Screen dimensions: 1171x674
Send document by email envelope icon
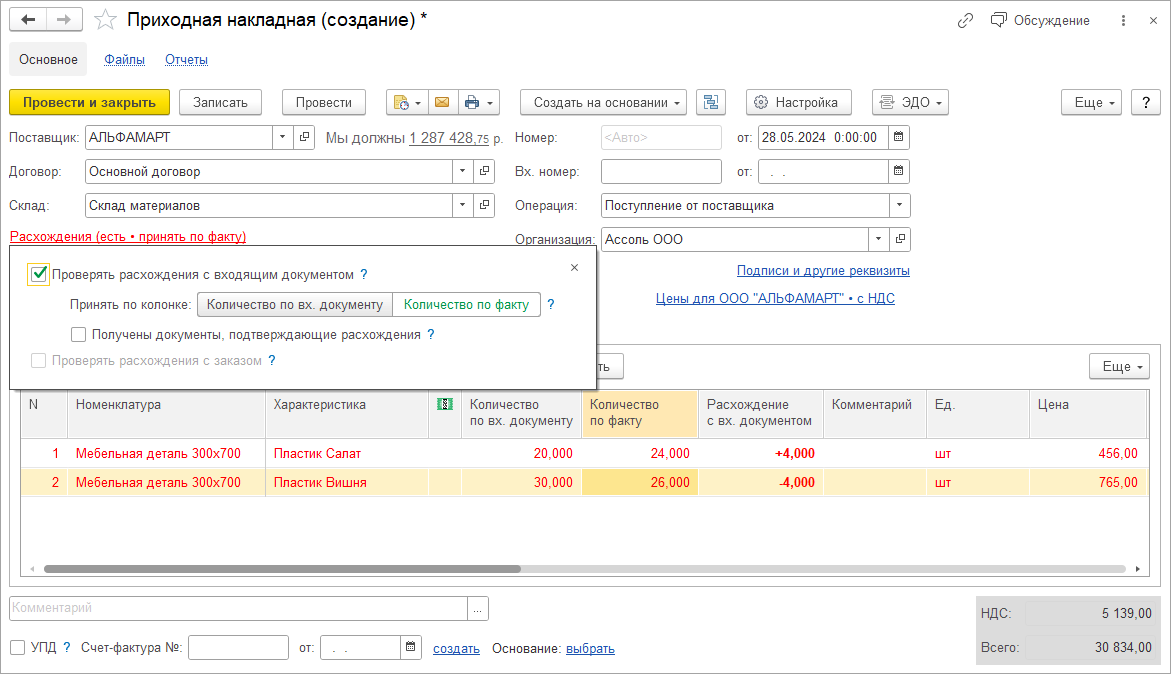(x=441, y=102)
